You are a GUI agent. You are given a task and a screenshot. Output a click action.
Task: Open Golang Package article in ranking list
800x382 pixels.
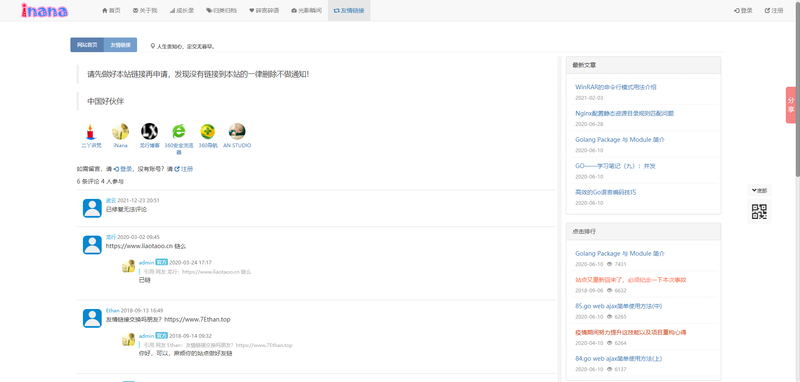coord(620,253)
